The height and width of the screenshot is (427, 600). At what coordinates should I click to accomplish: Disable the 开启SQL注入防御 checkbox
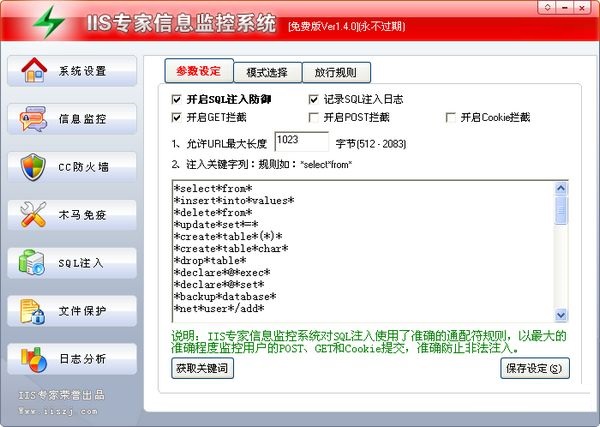coord(176,99)
